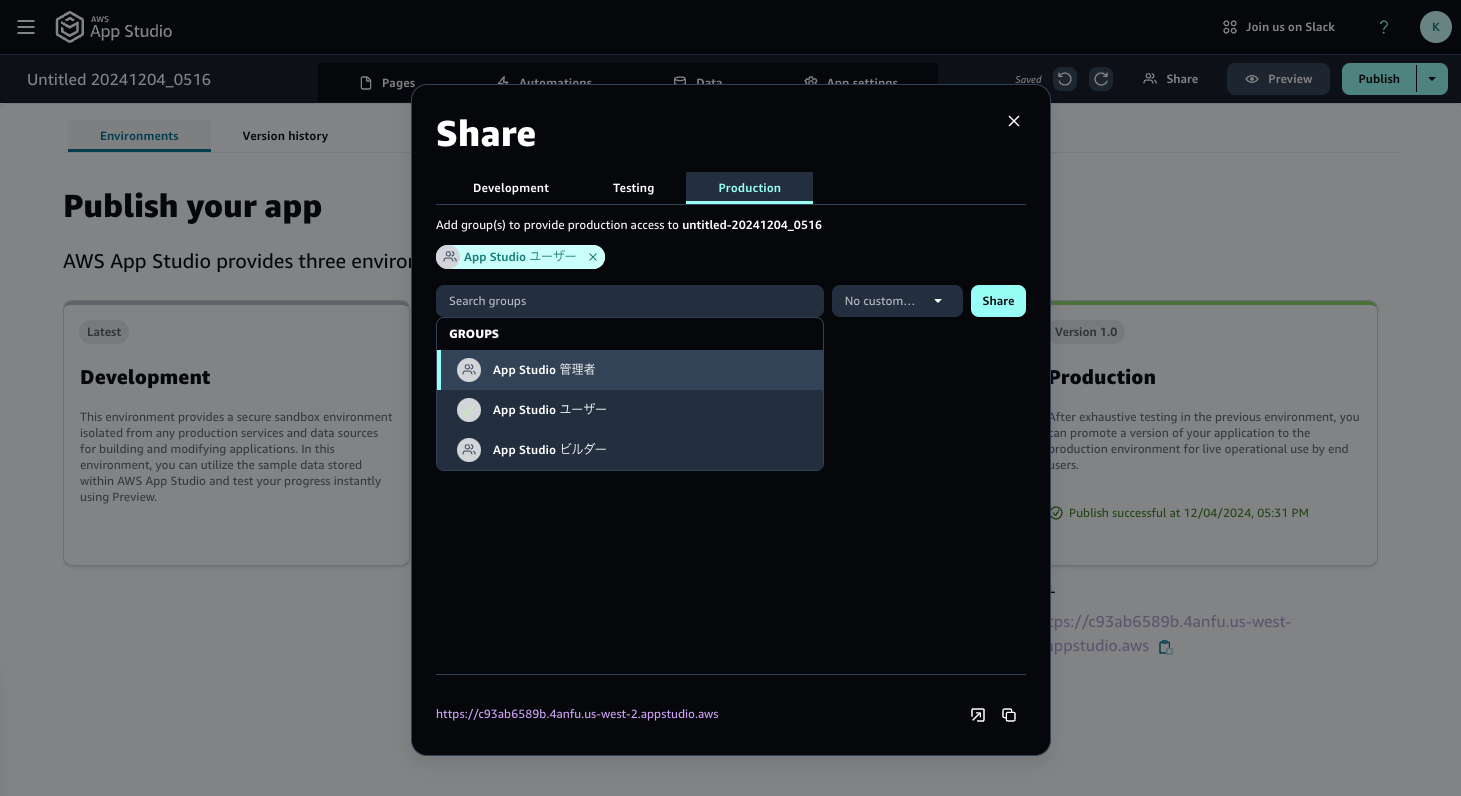This screenshot has height=796, width=1461.
Task: Click the Publish successful status text
Action: [1188, 513]
